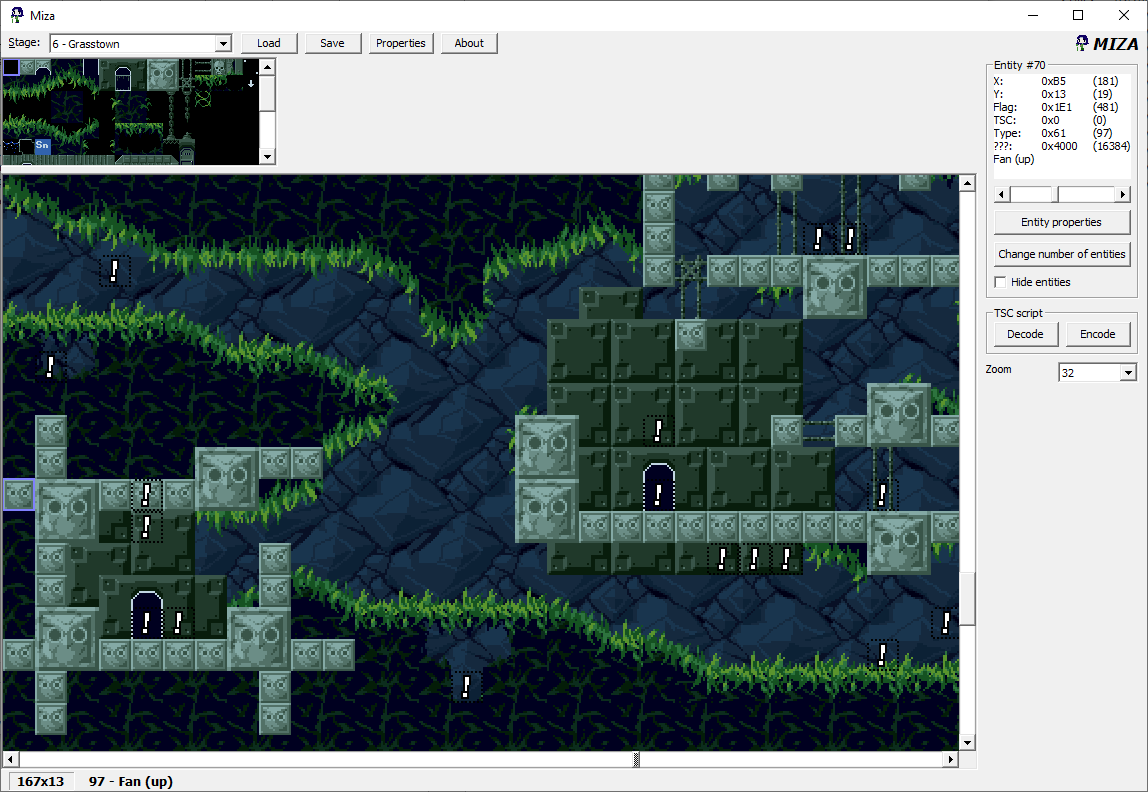
Task: Click the down arrow on the minimap scrollbar
Action: point(267,156)
